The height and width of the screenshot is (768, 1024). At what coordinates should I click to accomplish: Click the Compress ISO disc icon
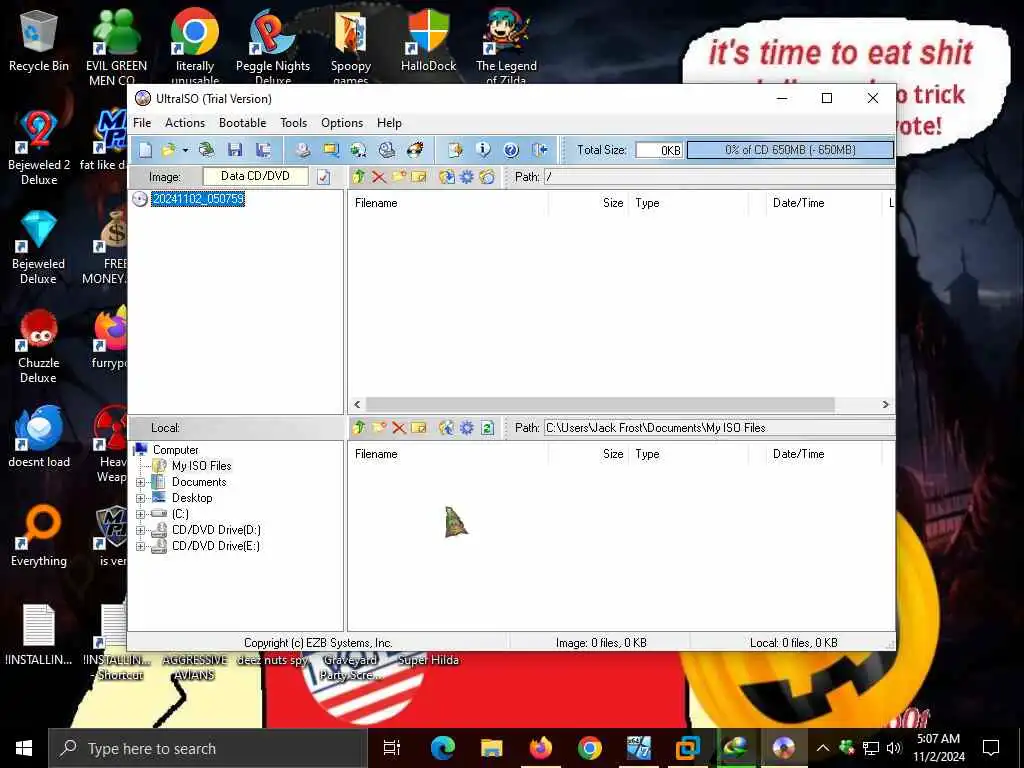359,150
